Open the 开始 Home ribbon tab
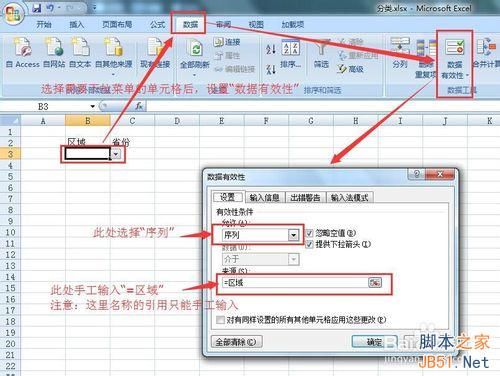The width and height of the screenshot is (500, 376). 44,24
